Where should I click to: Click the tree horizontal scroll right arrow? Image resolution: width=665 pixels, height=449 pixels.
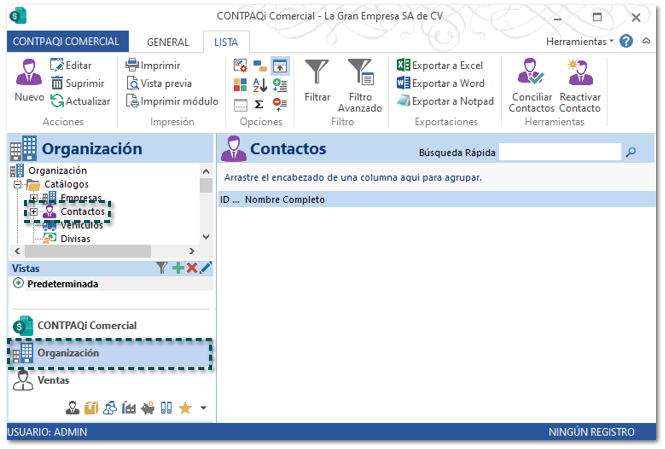coord(192,251)
